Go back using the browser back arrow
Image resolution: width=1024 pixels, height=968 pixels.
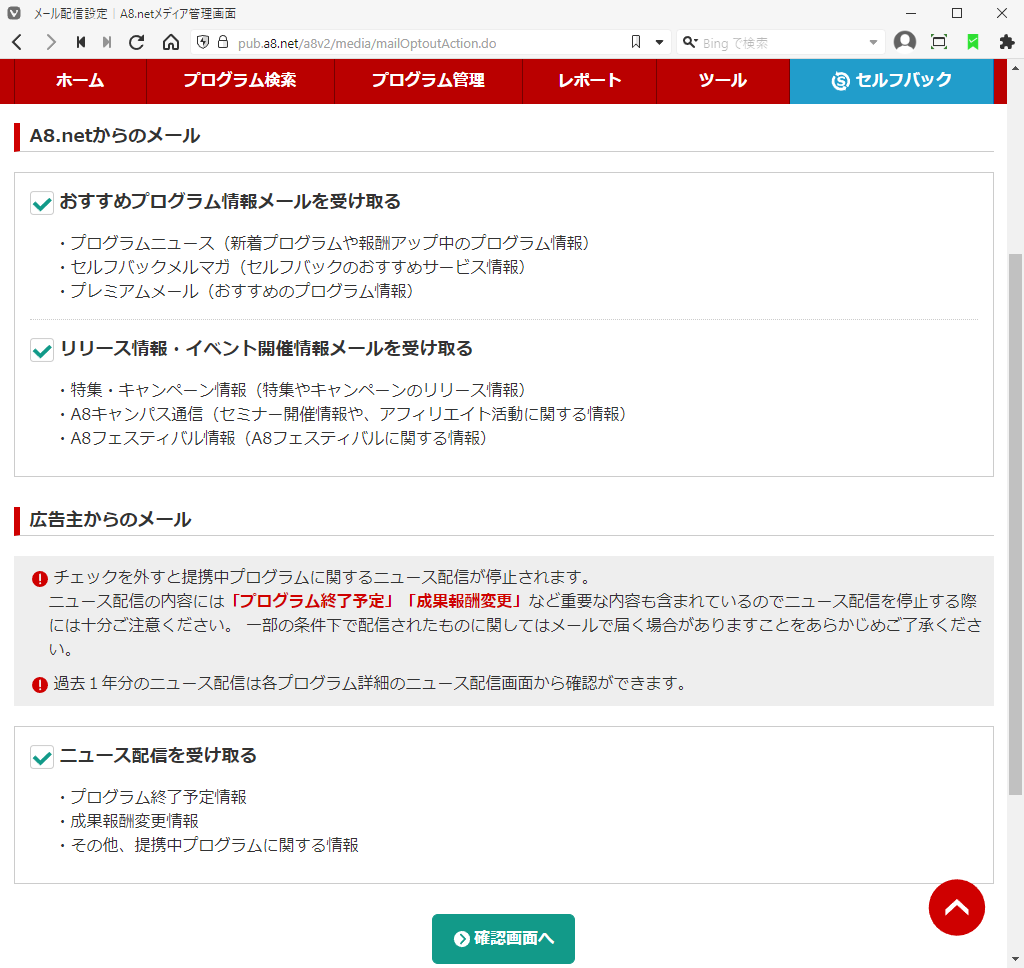point(18,42)
